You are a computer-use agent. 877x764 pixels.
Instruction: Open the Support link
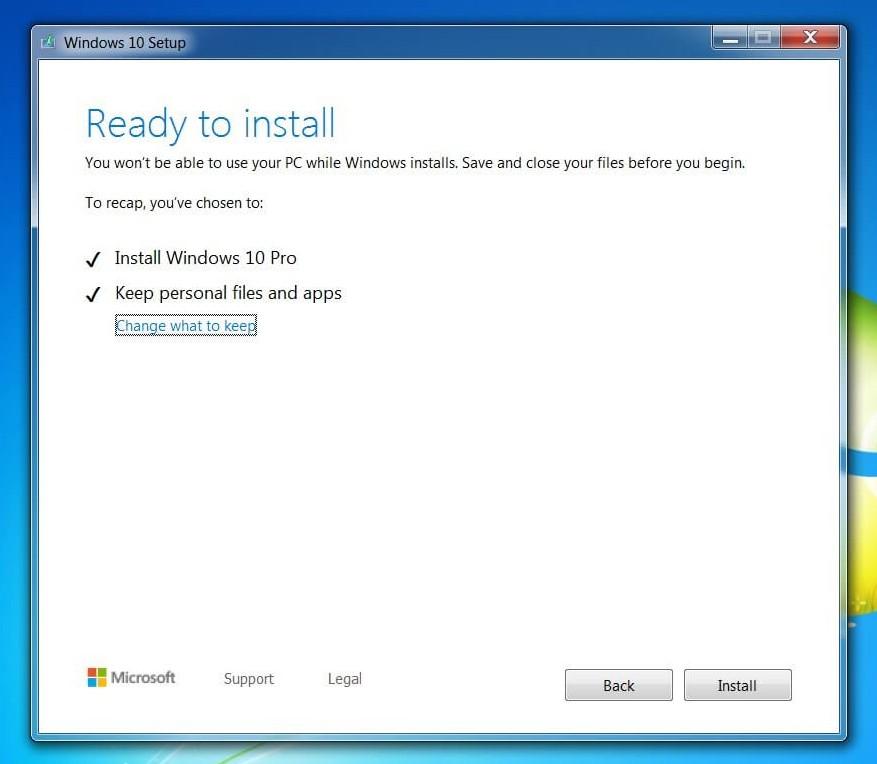pyautogui.click(x=249, y=678)
